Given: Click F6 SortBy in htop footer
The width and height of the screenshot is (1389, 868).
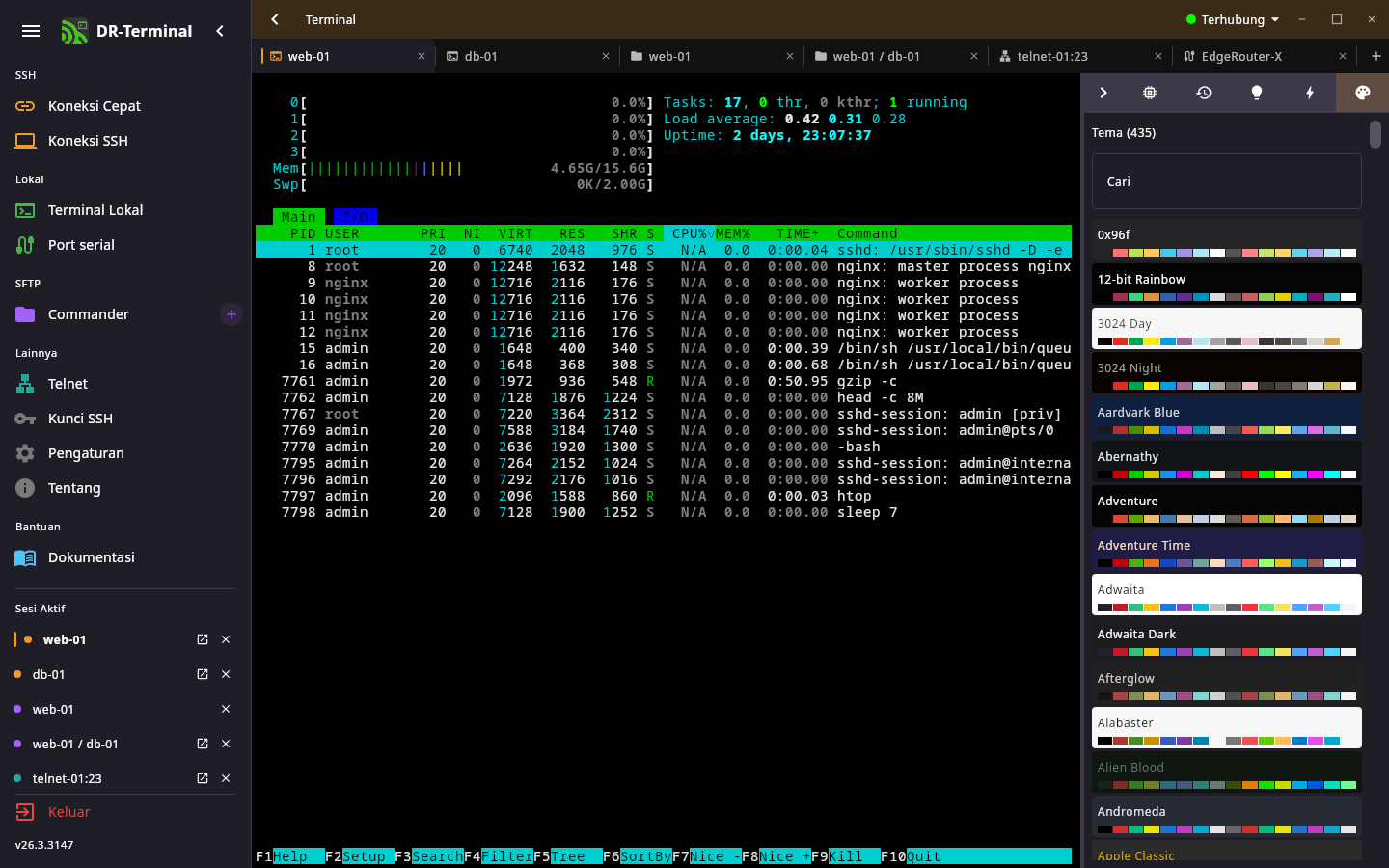Looking at the screenshot, I should (638, 856).
